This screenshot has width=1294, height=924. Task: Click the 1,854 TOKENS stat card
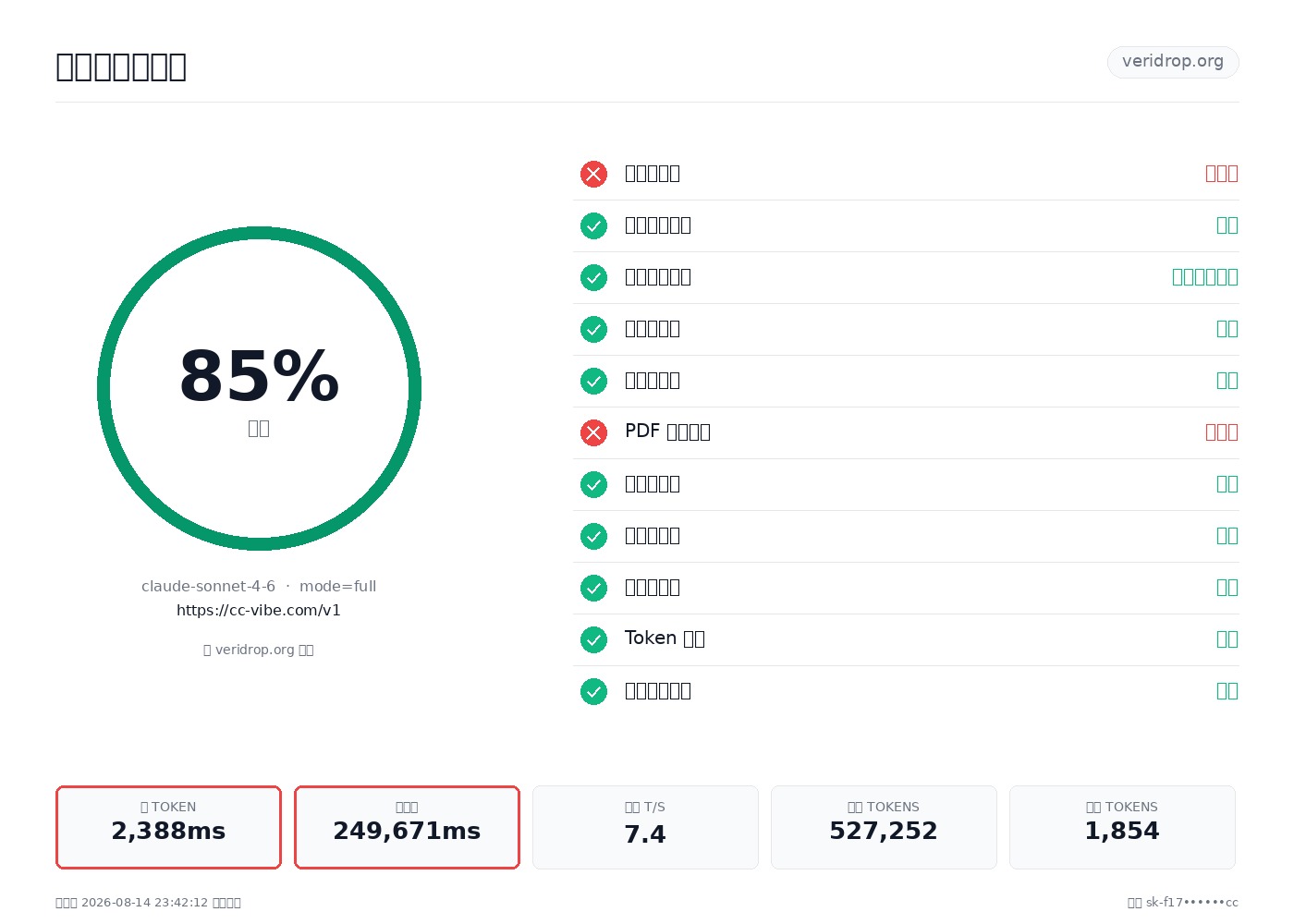(1122, 827)
